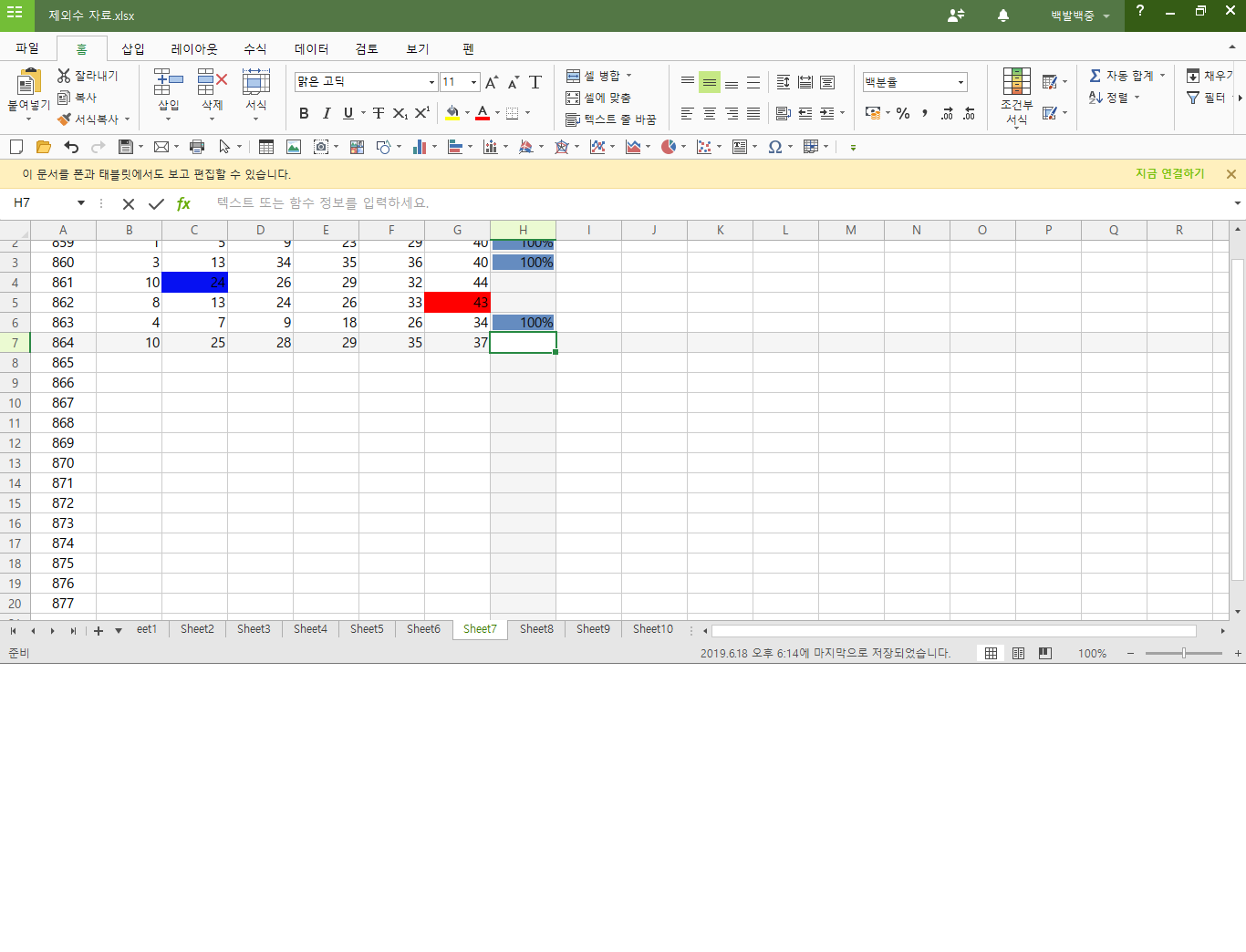Click the undo arrow icon
Viewport: 1246px width, 952px height.
click(x=71, y=147)
